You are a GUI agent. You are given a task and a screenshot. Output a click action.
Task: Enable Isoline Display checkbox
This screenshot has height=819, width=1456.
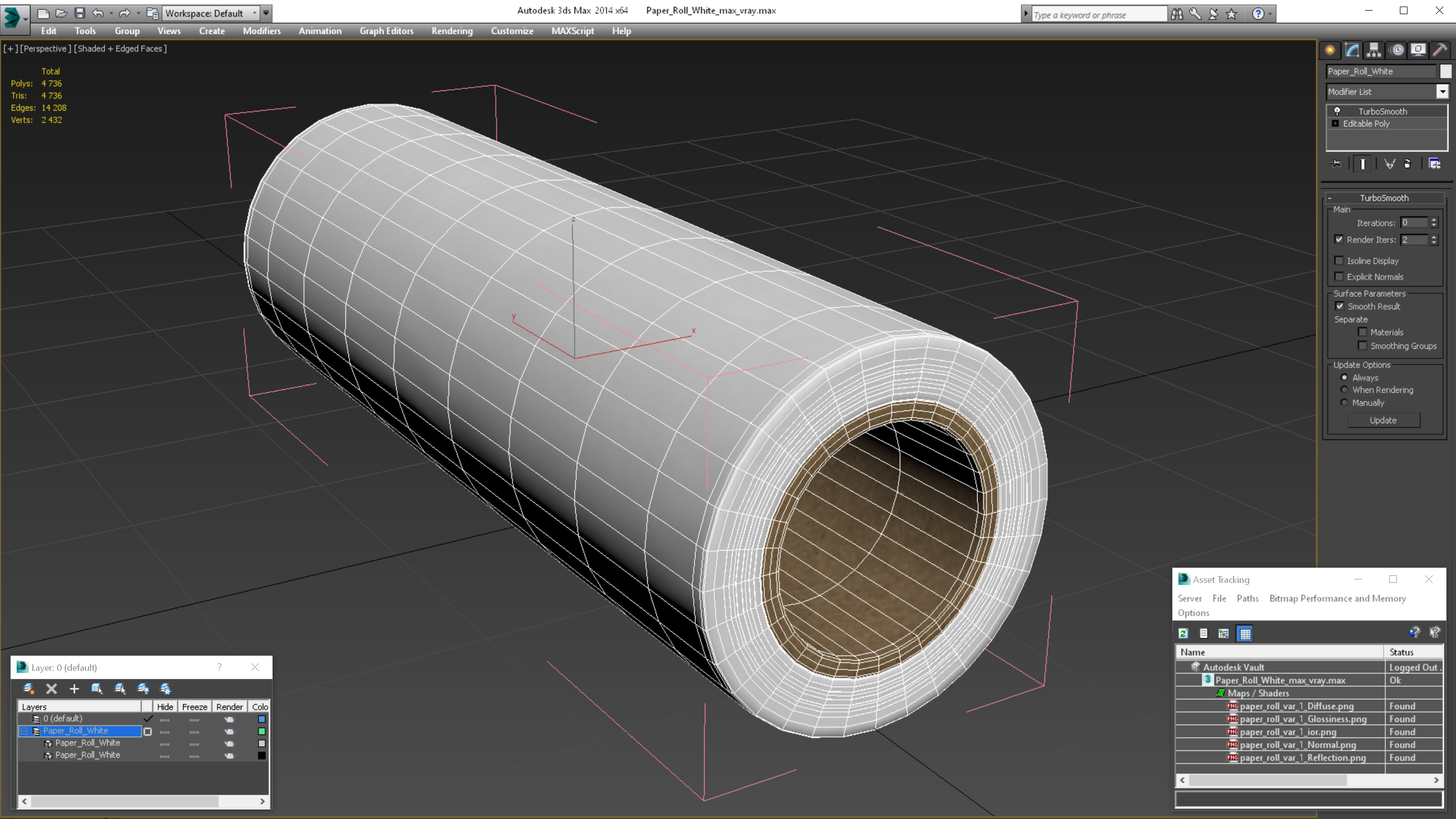tap(1339, 260)
